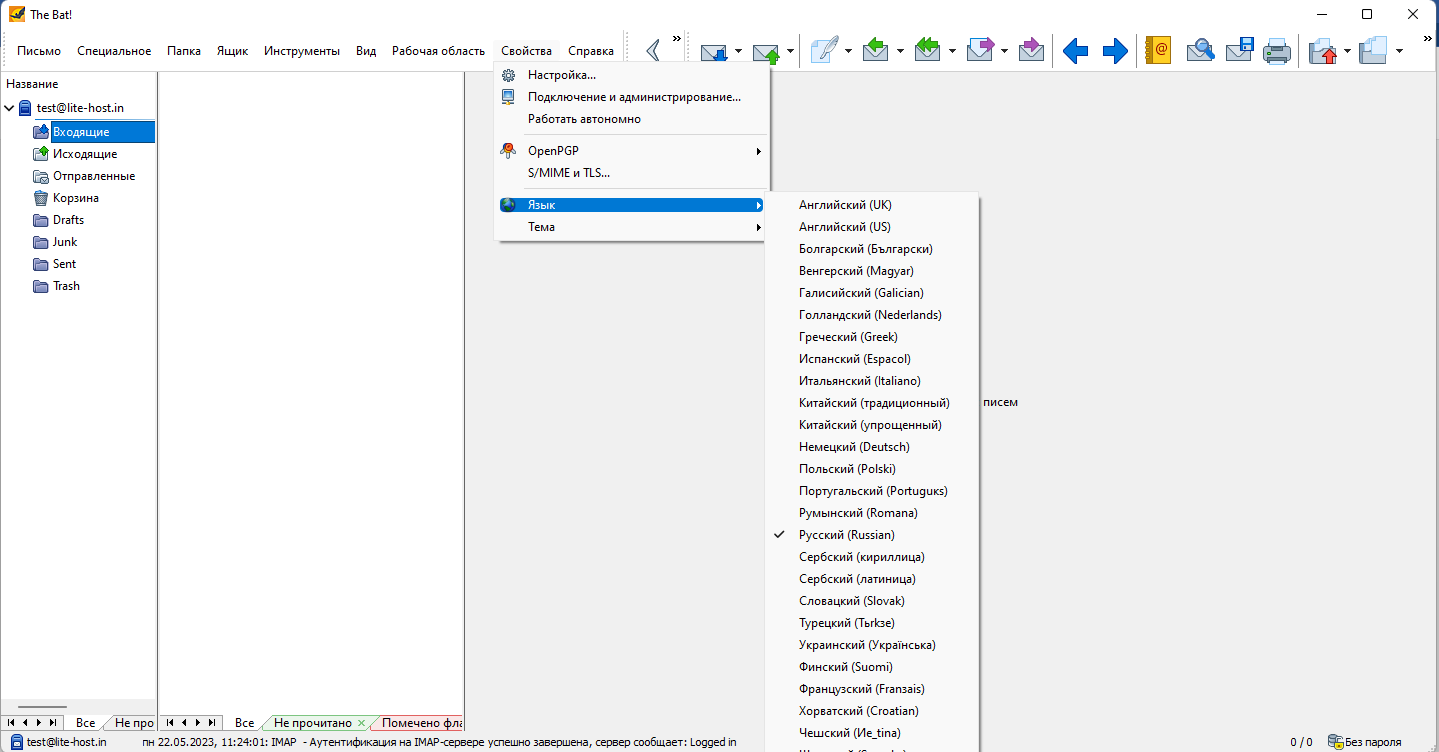1439x752 pixels.
Task: Go to next message blue right arrow
Action: coord(1115,51)
